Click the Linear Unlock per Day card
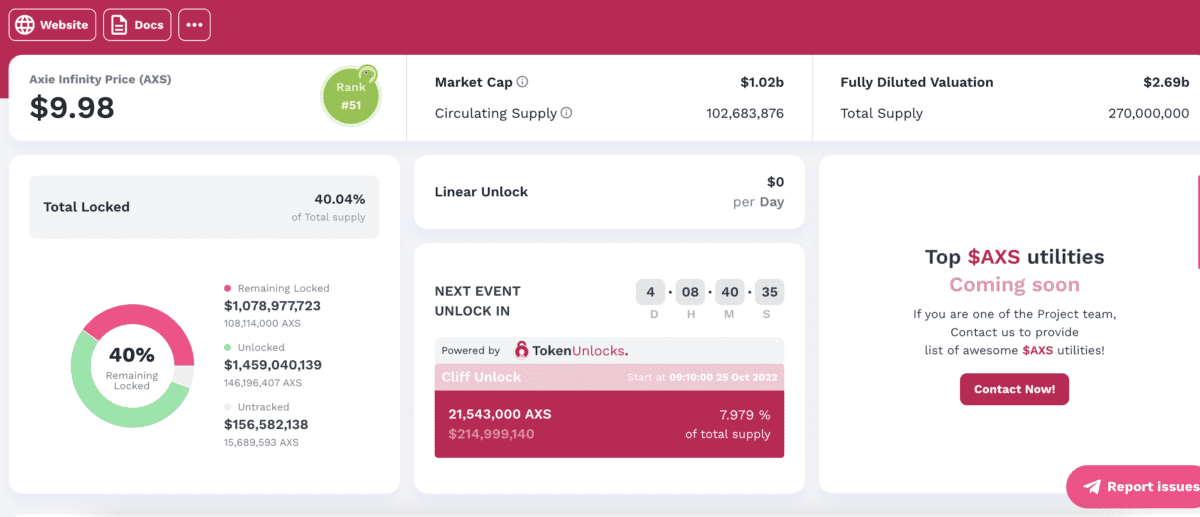This screenshot has width=1200, height=517. pyautogui.click(x=609, y=192)
